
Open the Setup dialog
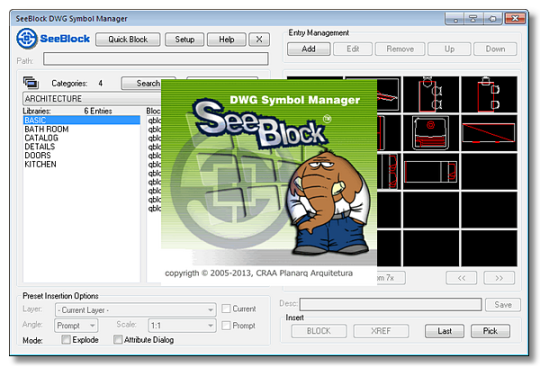tap(185, 40)
